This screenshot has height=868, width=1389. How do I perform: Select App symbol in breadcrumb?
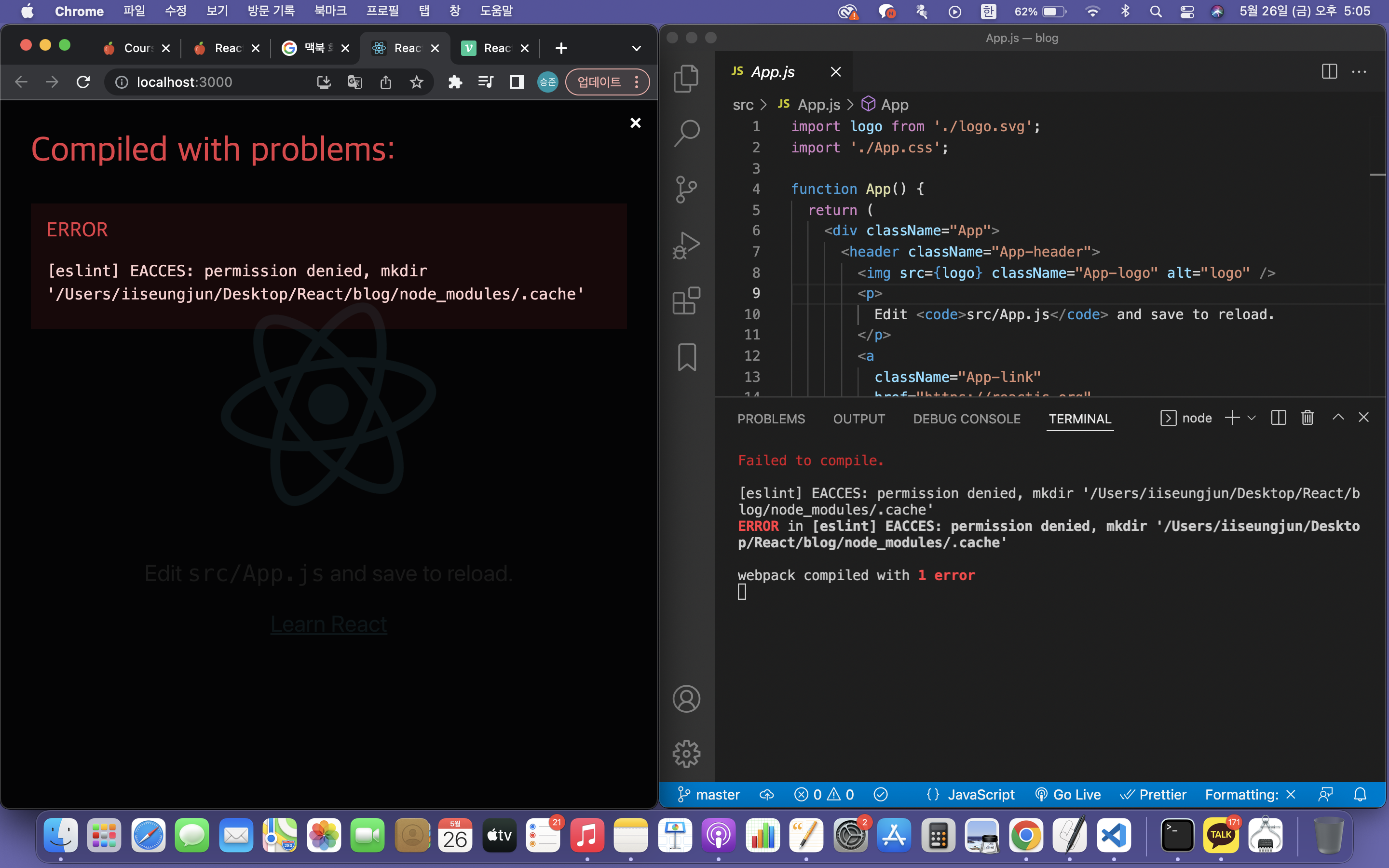885,105
